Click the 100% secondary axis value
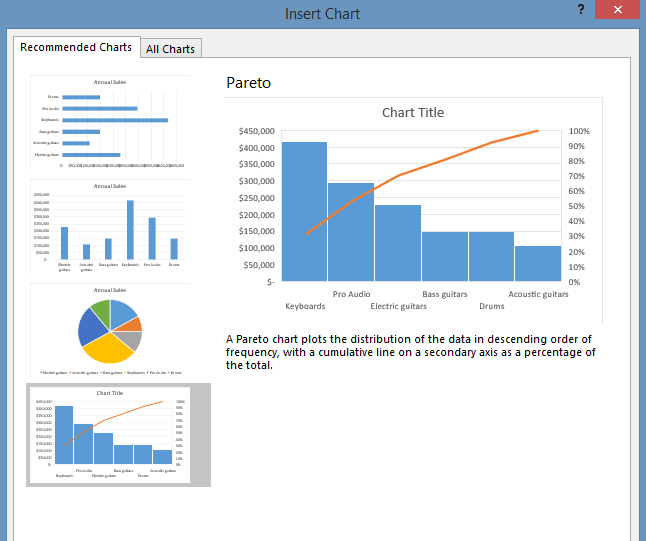Screen dimensions: 646x541 tap(579, 131)
